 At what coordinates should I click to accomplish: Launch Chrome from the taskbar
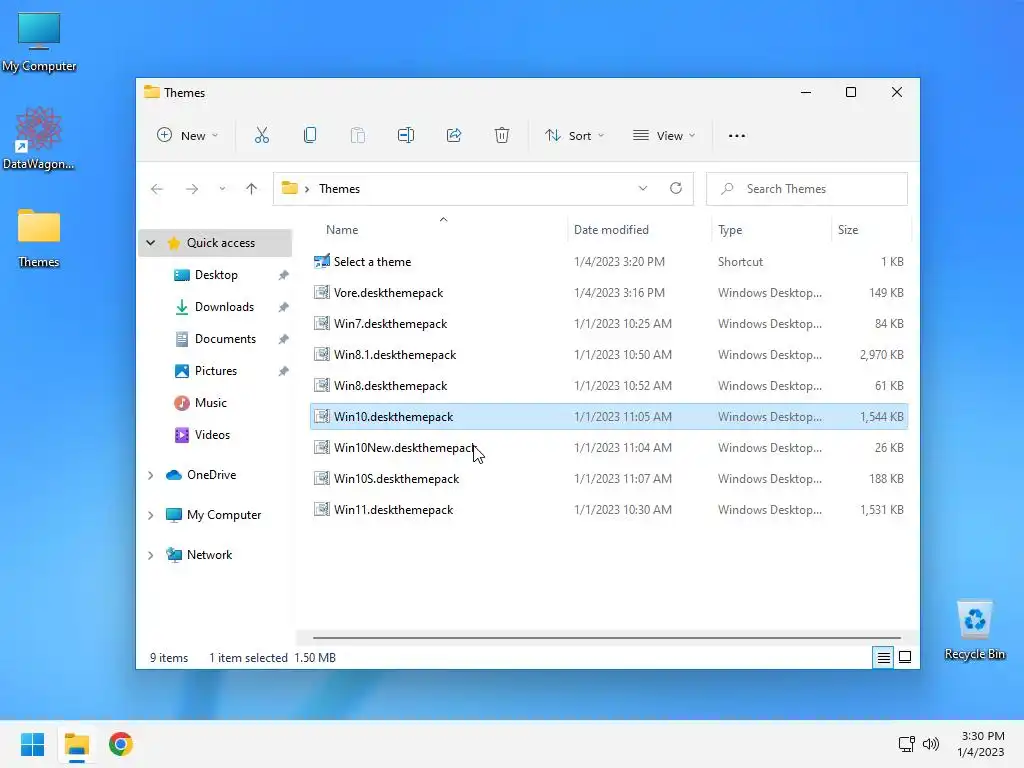(121, 744)
